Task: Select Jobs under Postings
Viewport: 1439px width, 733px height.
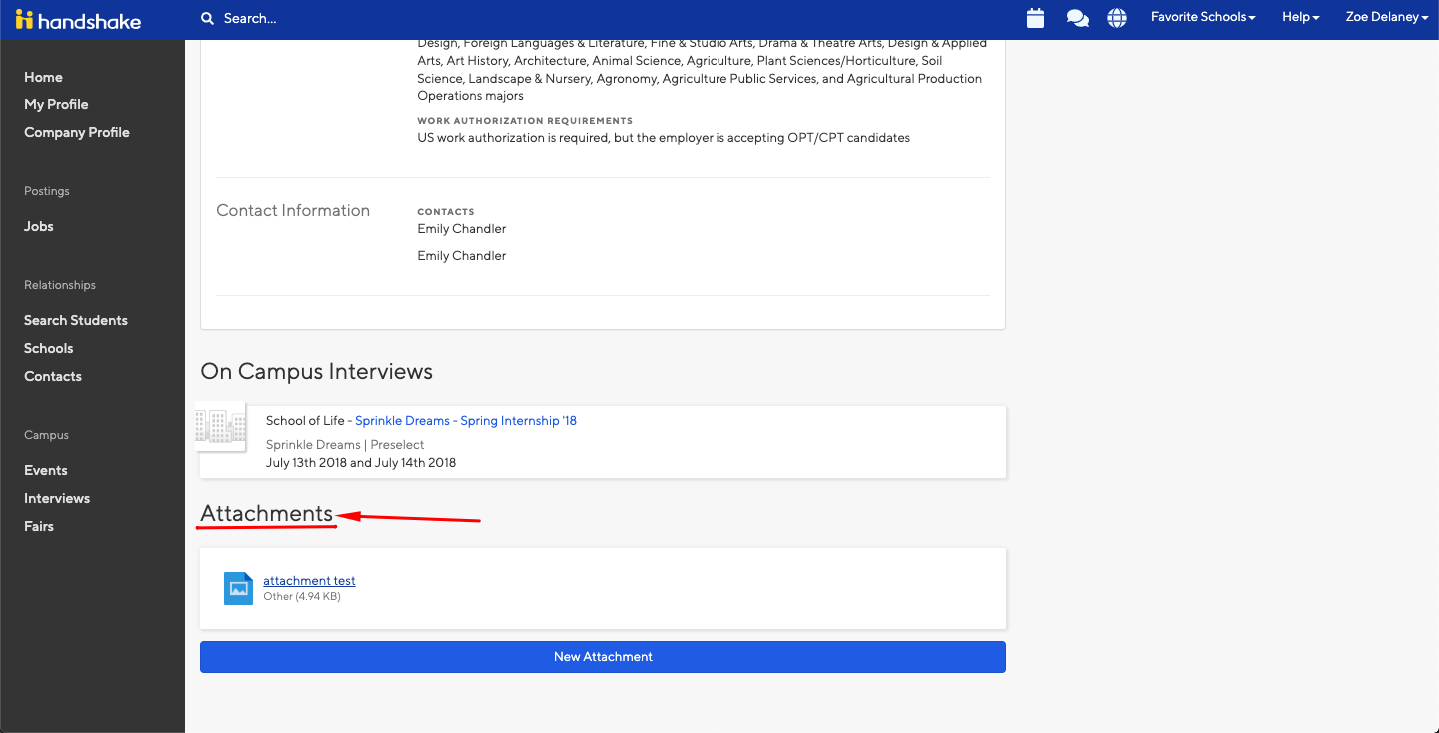Action: 39,226
